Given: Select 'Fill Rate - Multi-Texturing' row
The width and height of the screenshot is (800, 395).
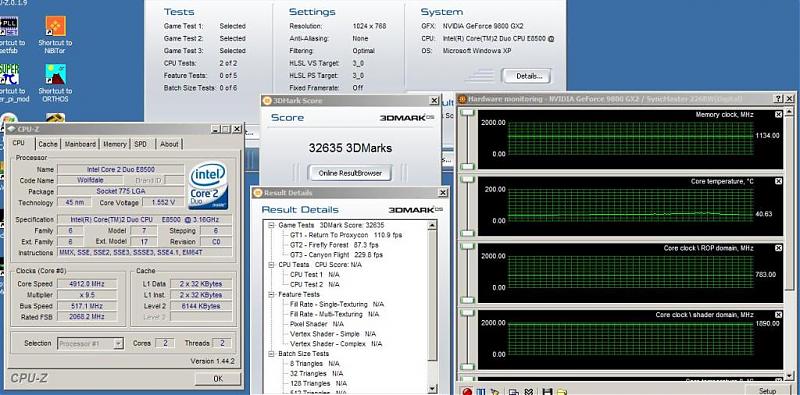Looking at the screenshot, I should [x=334, y=314].
